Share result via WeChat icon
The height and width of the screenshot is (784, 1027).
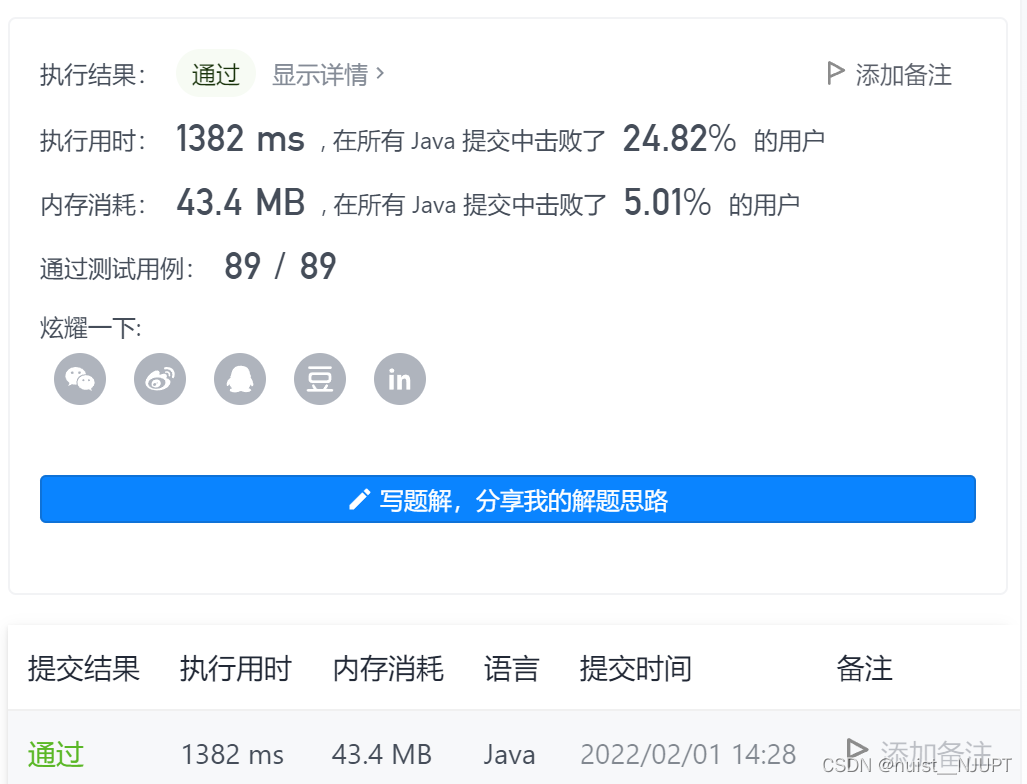pos(80,379)
